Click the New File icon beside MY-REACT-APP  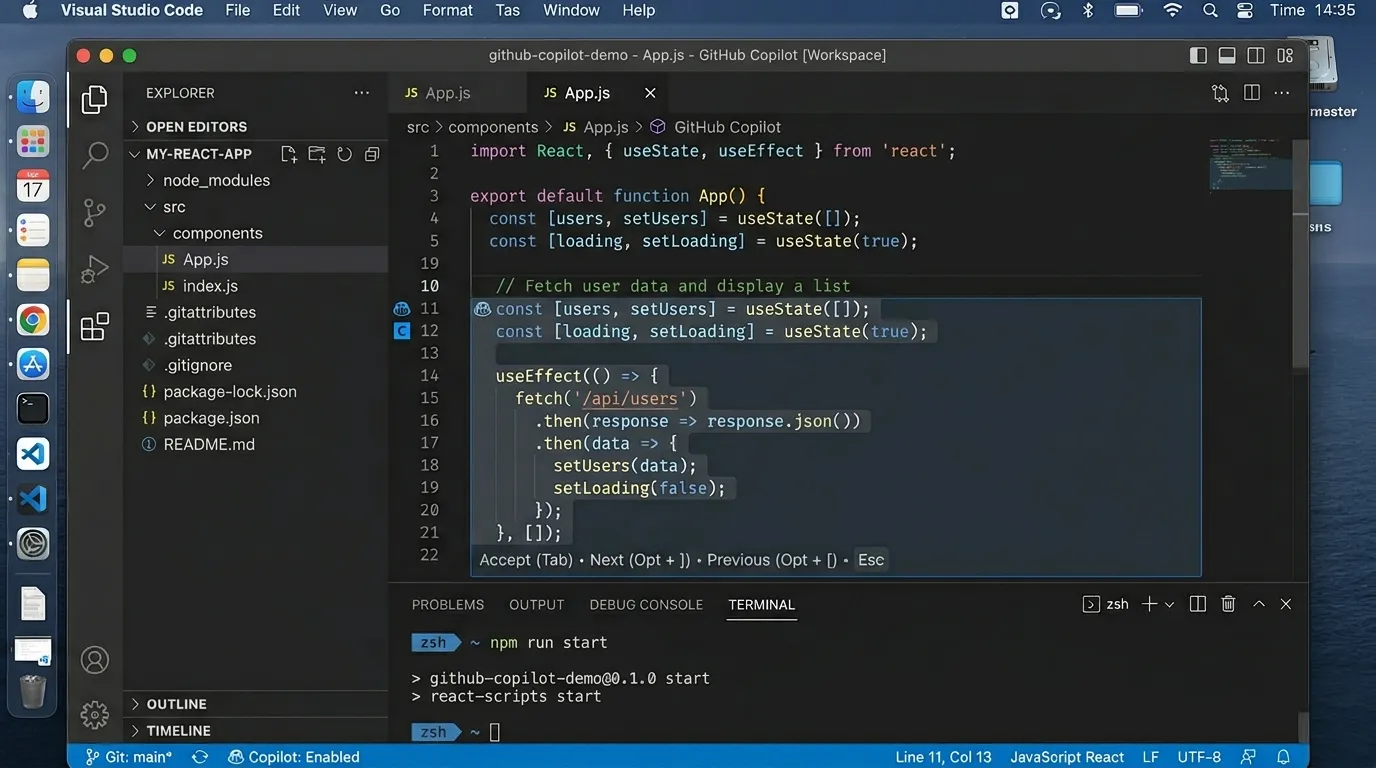[x=289, y=154]
